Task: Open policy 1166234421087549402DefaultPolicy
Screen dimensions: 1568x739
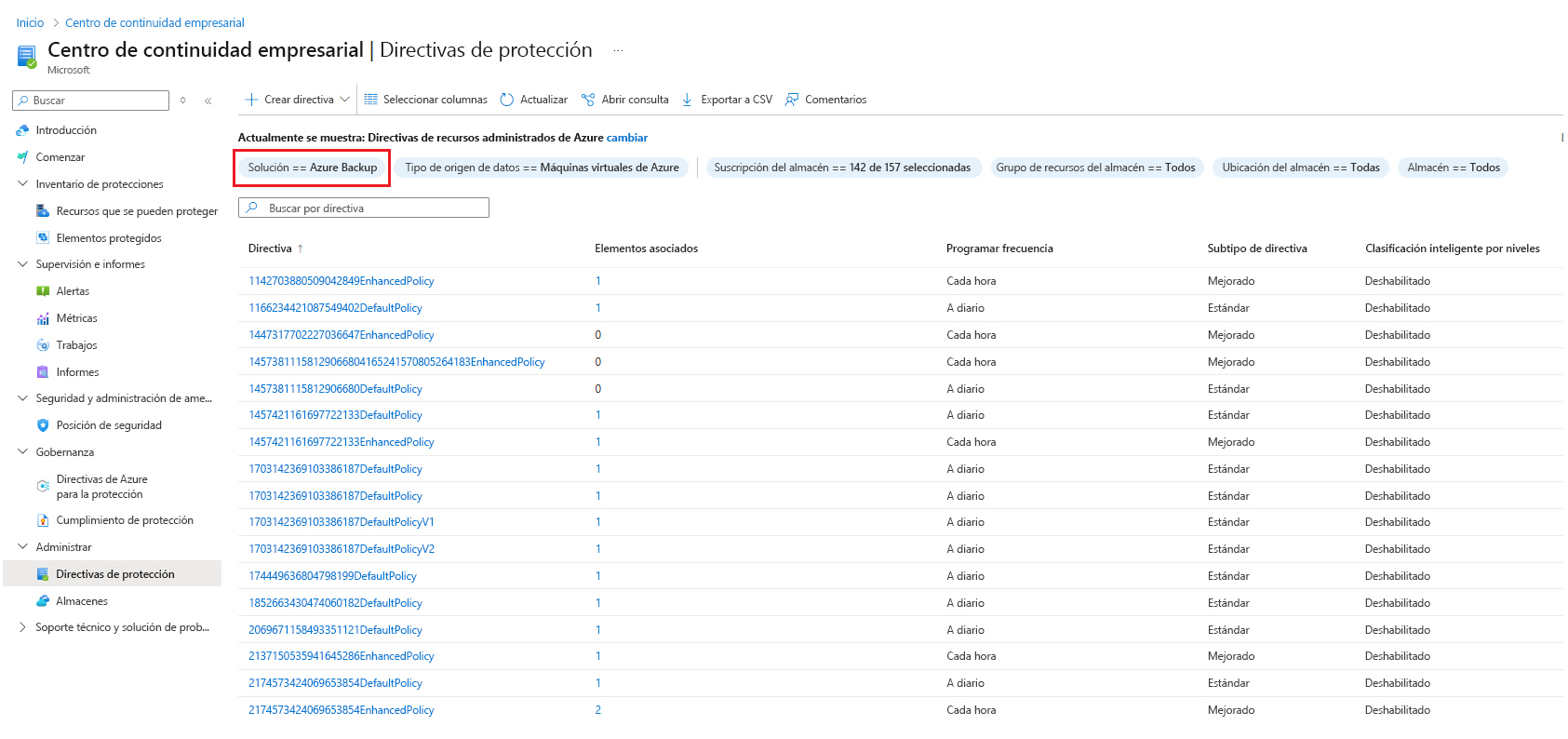Action: (x=335, y=308)
